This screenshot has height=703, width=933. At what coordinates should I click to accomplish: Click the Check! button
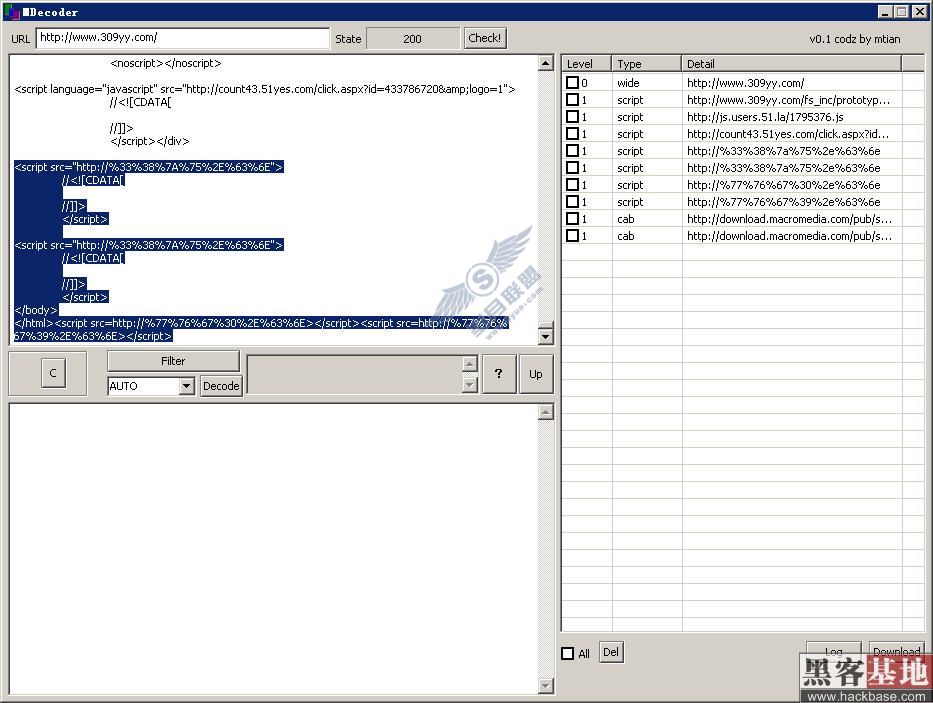pos(484,38)
